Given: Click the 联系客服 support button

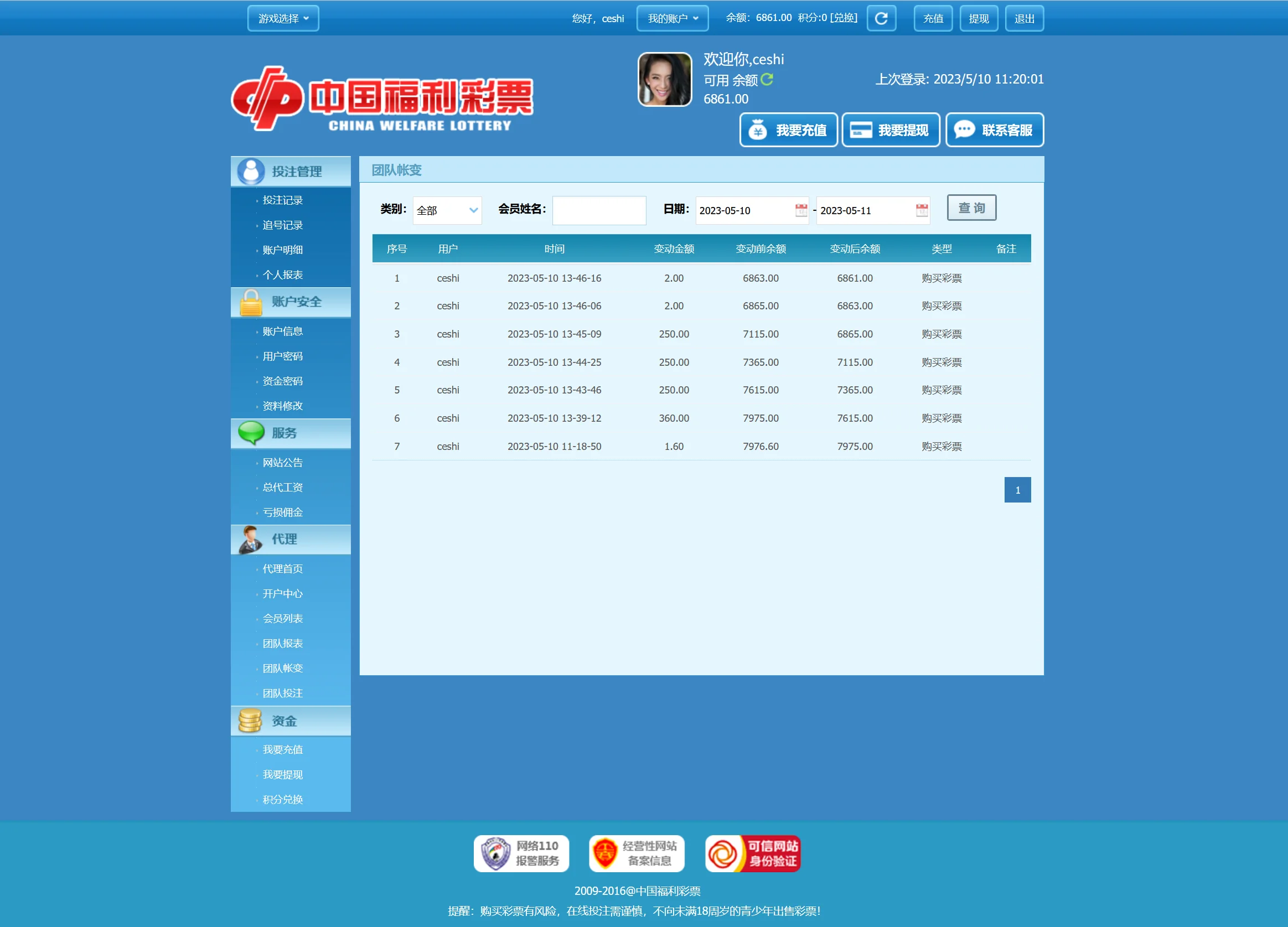Looking at the screenshot, I should [x=995, y=130].
